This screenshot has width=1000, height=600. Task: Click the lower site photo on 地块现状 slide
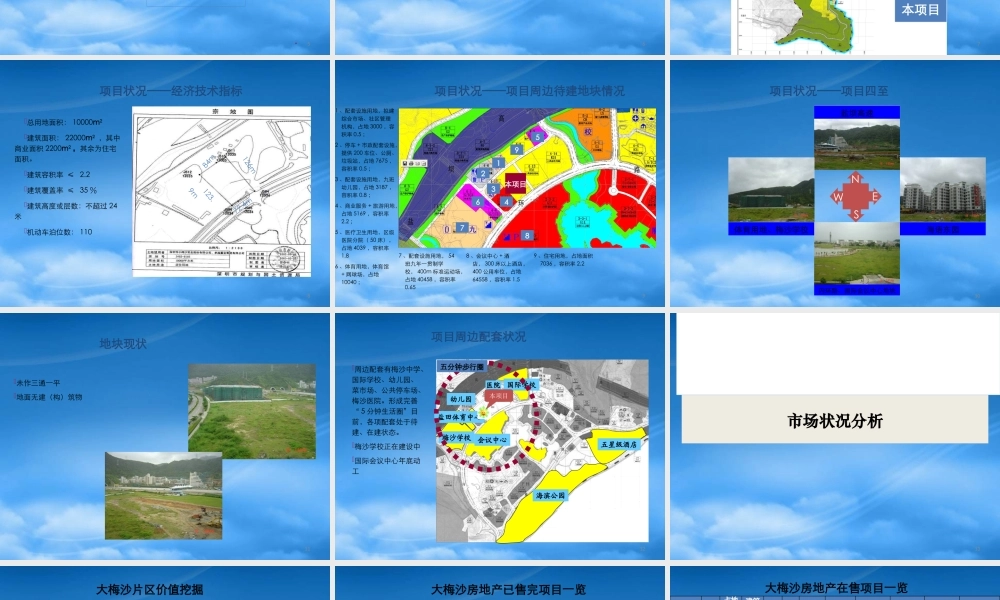point(163,495)
